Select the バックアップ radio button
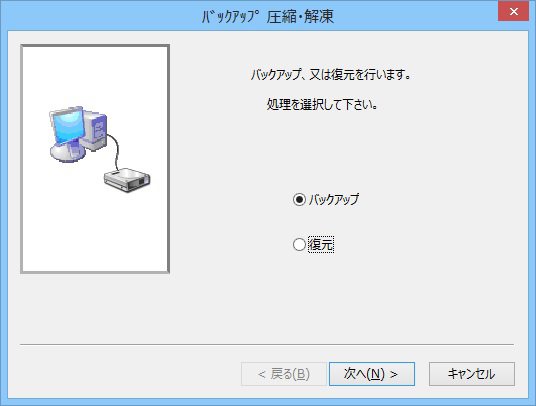Image resolution: width=536 pixels, height=406 pixels. click(x=299, y=199)
